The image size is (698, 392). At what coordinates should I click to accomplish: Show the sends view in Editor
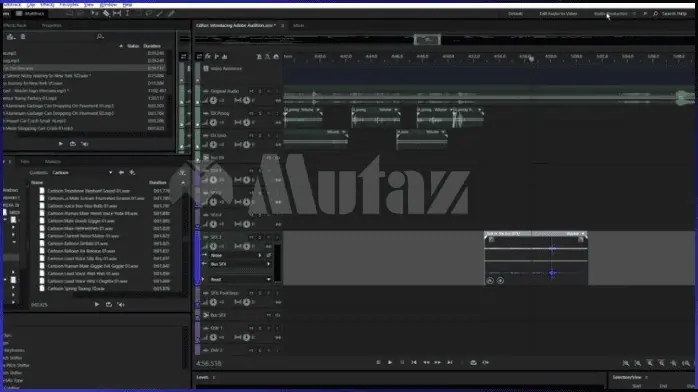216,57
